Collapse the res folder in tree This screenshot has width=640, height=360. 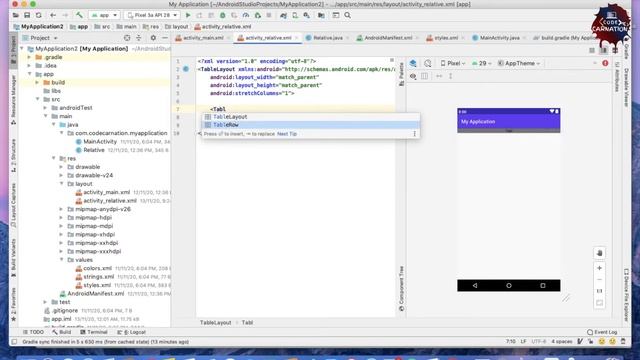click(x=54, y=158)
